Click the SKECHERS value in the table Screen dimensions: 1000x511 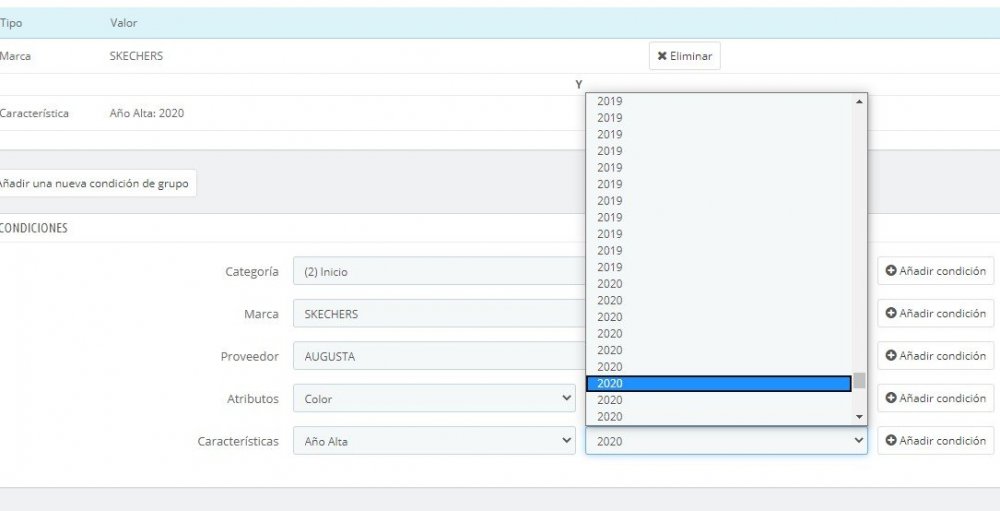click(x=136, y=56)
